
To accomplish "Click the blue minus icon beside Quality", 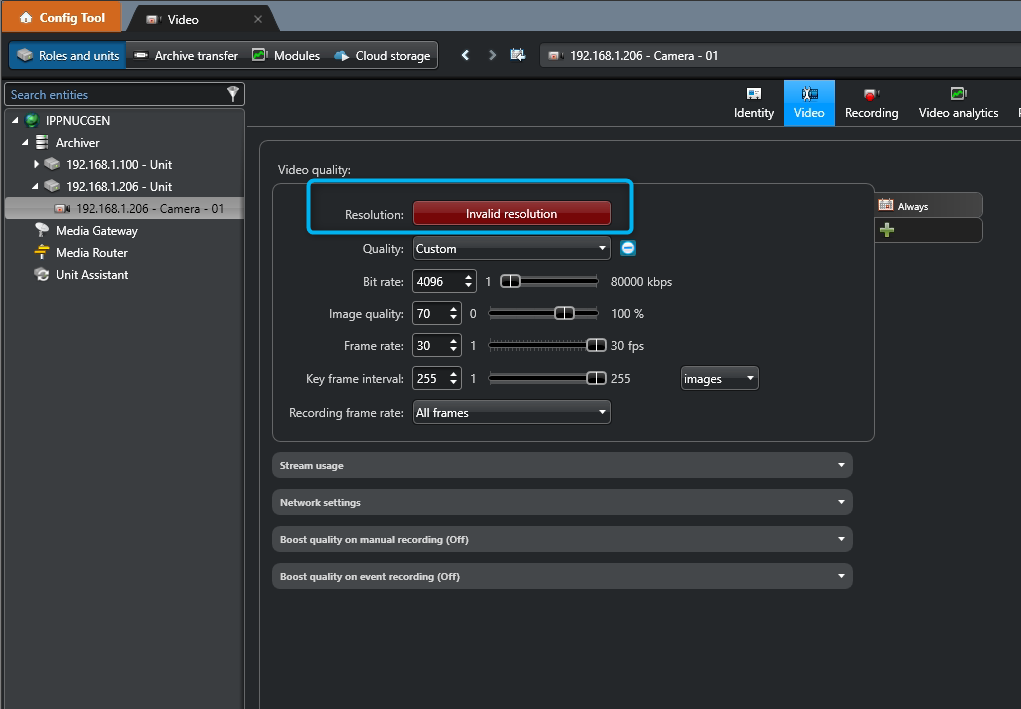I will pos(628,248).
